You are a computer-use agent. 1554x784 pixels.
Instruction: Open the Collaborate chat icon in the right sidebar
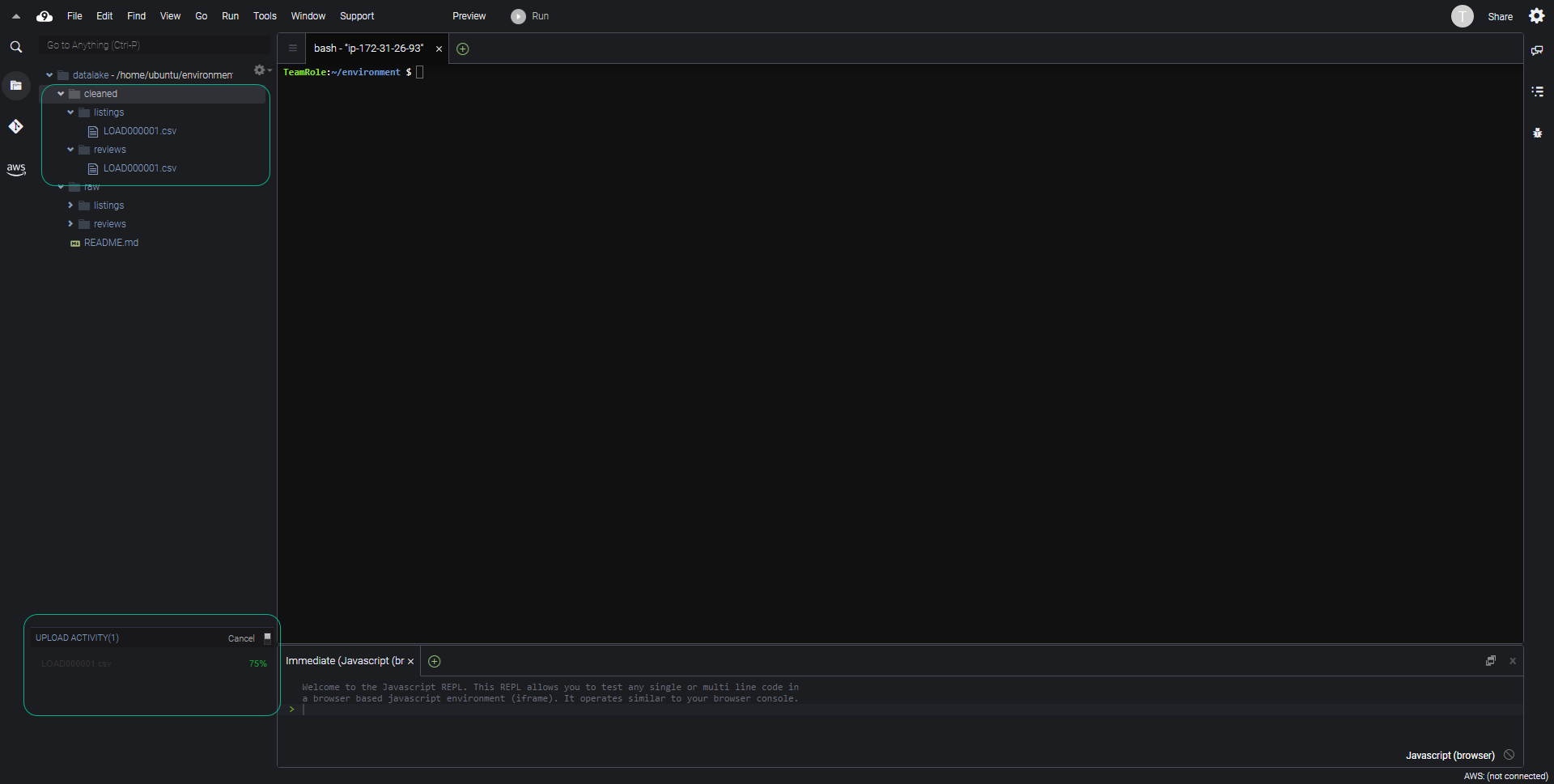(1537, 50)
